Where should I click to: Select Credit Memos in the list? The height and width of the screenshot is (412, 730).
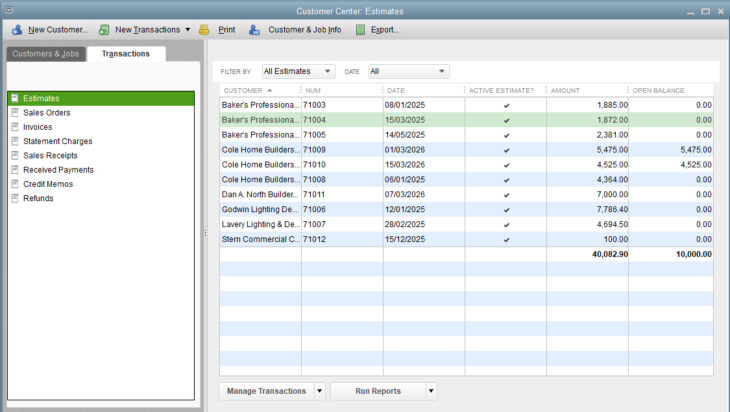101,184
